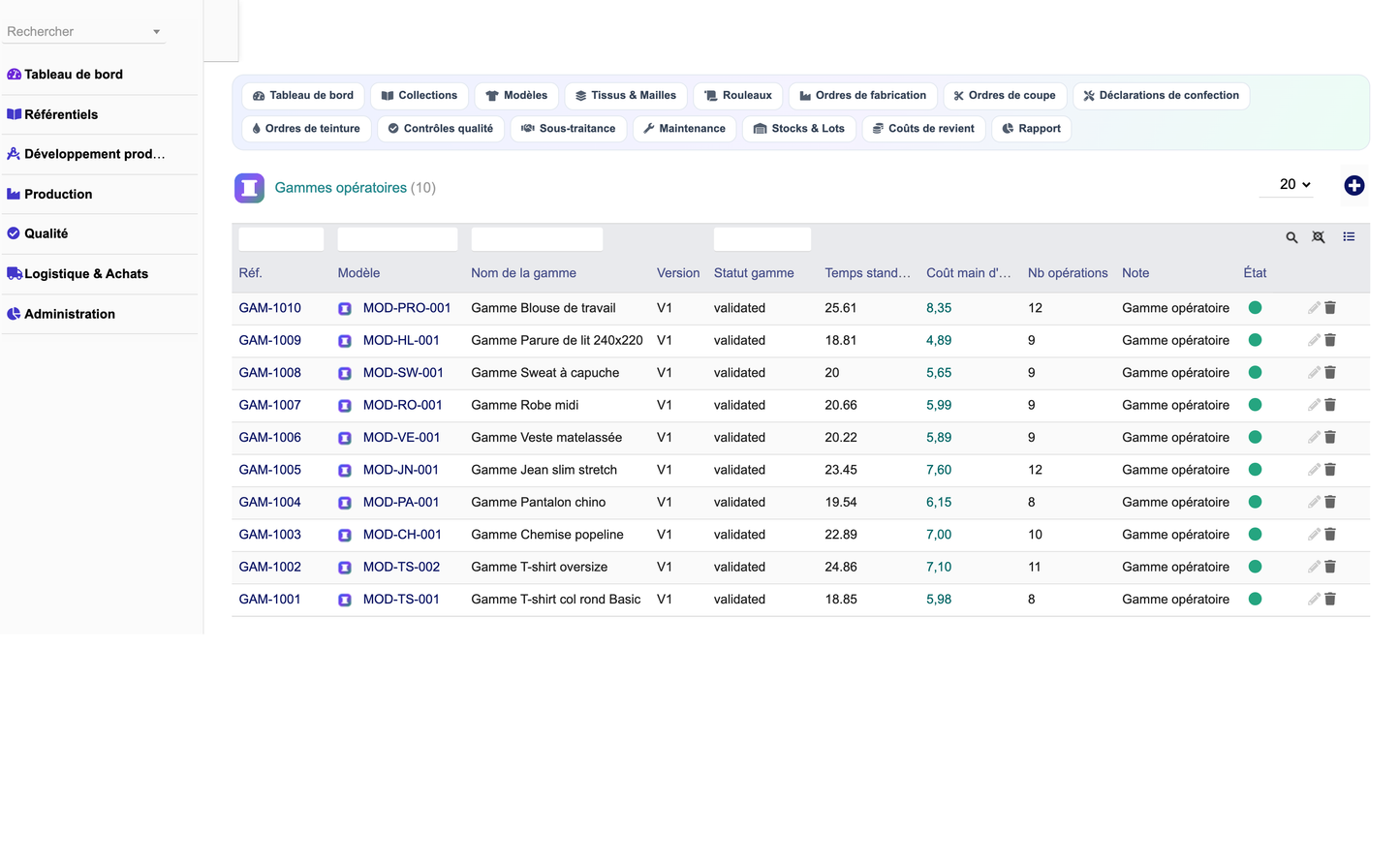Delete GAM-1009 with its trash icon

click(1330, 340)
